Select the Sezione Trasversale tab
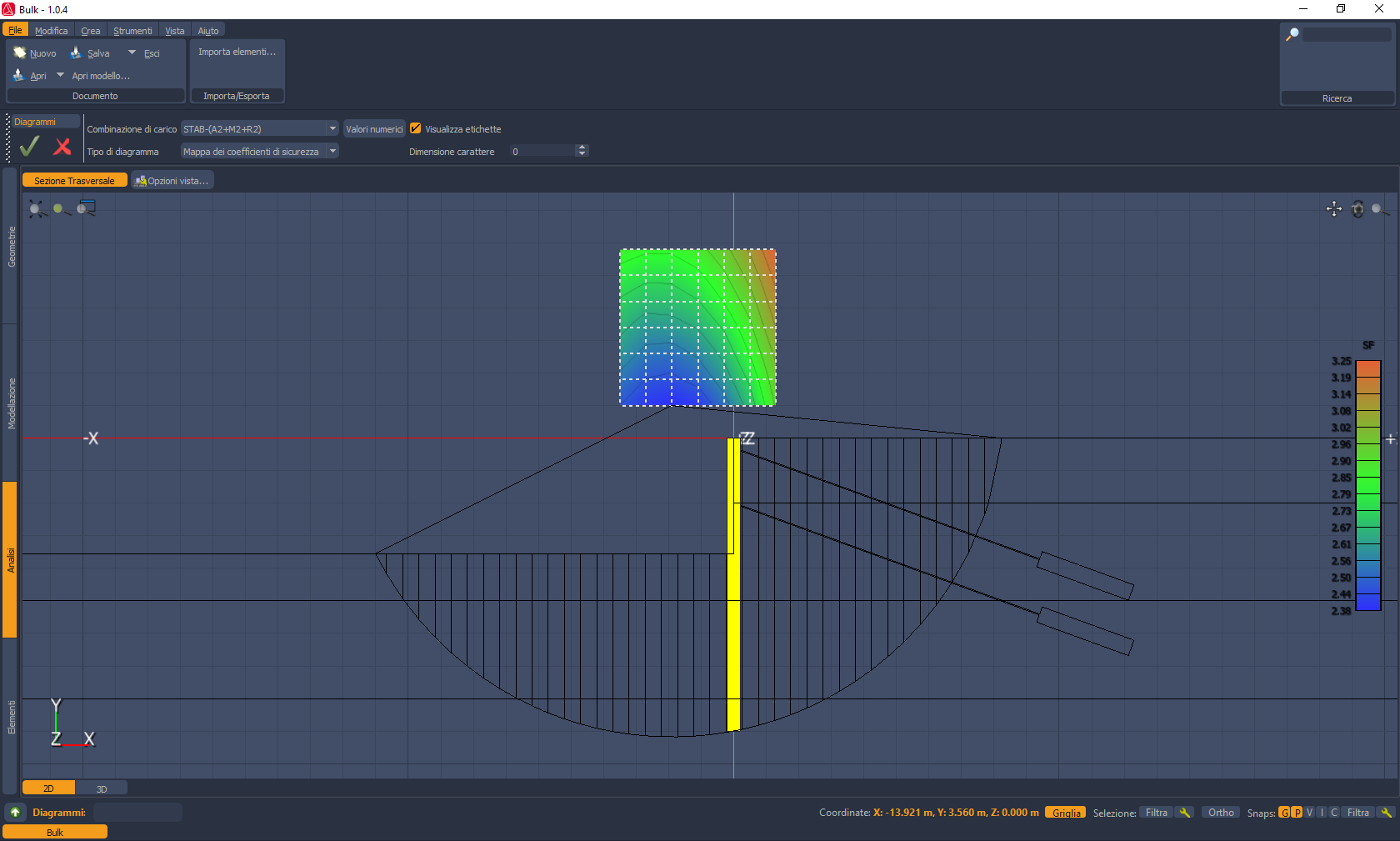 [x=74, y=180]
